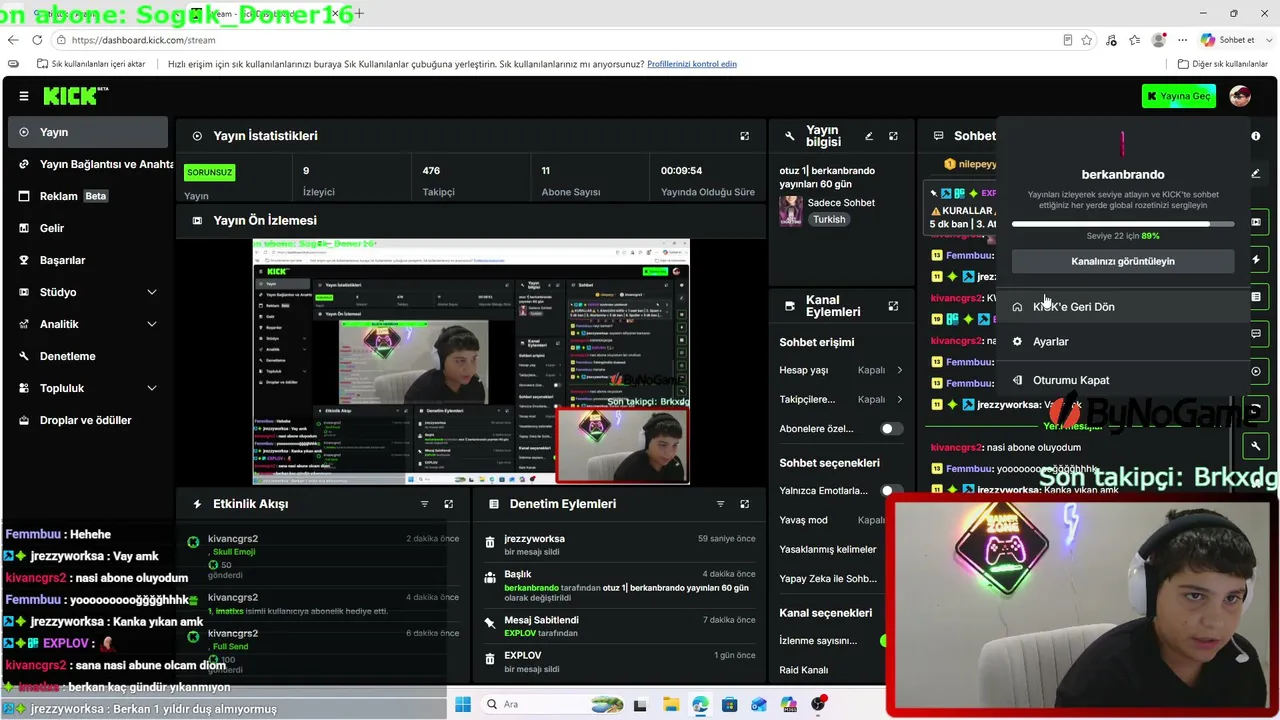Go back in the browser
1280x720 pixels.
tap(13, 40)
